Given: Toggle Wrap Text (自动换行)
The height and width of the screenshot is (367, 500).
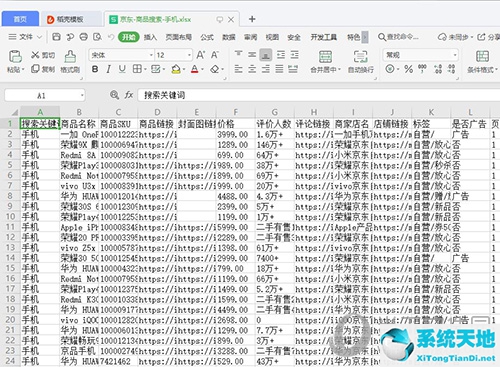Looking at the screenshot, I should [x=361, y=61].
